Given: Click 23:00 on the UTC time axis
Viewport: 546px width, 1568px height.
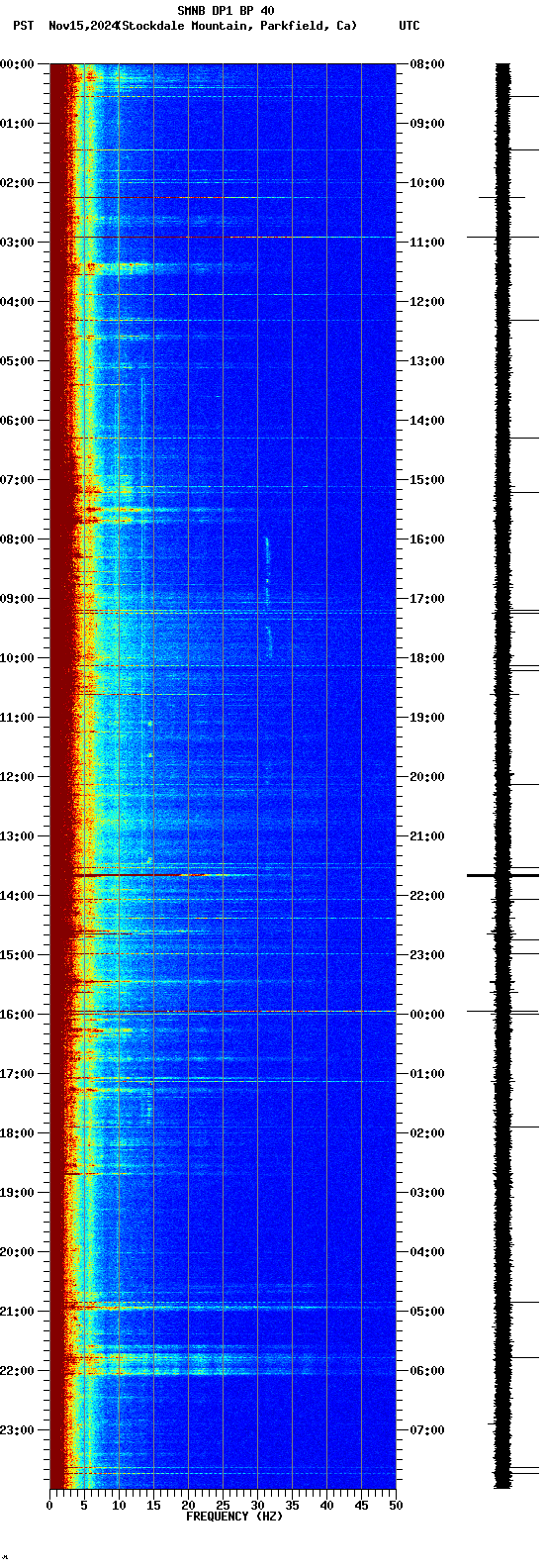Looking at the screenshot, I should pos(426,955).
